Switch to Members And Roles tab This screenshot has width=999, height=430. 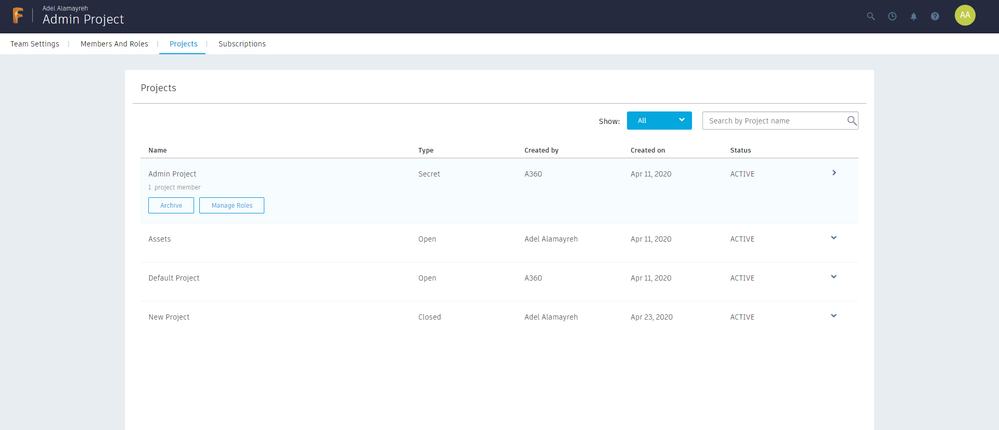[114, 44]
